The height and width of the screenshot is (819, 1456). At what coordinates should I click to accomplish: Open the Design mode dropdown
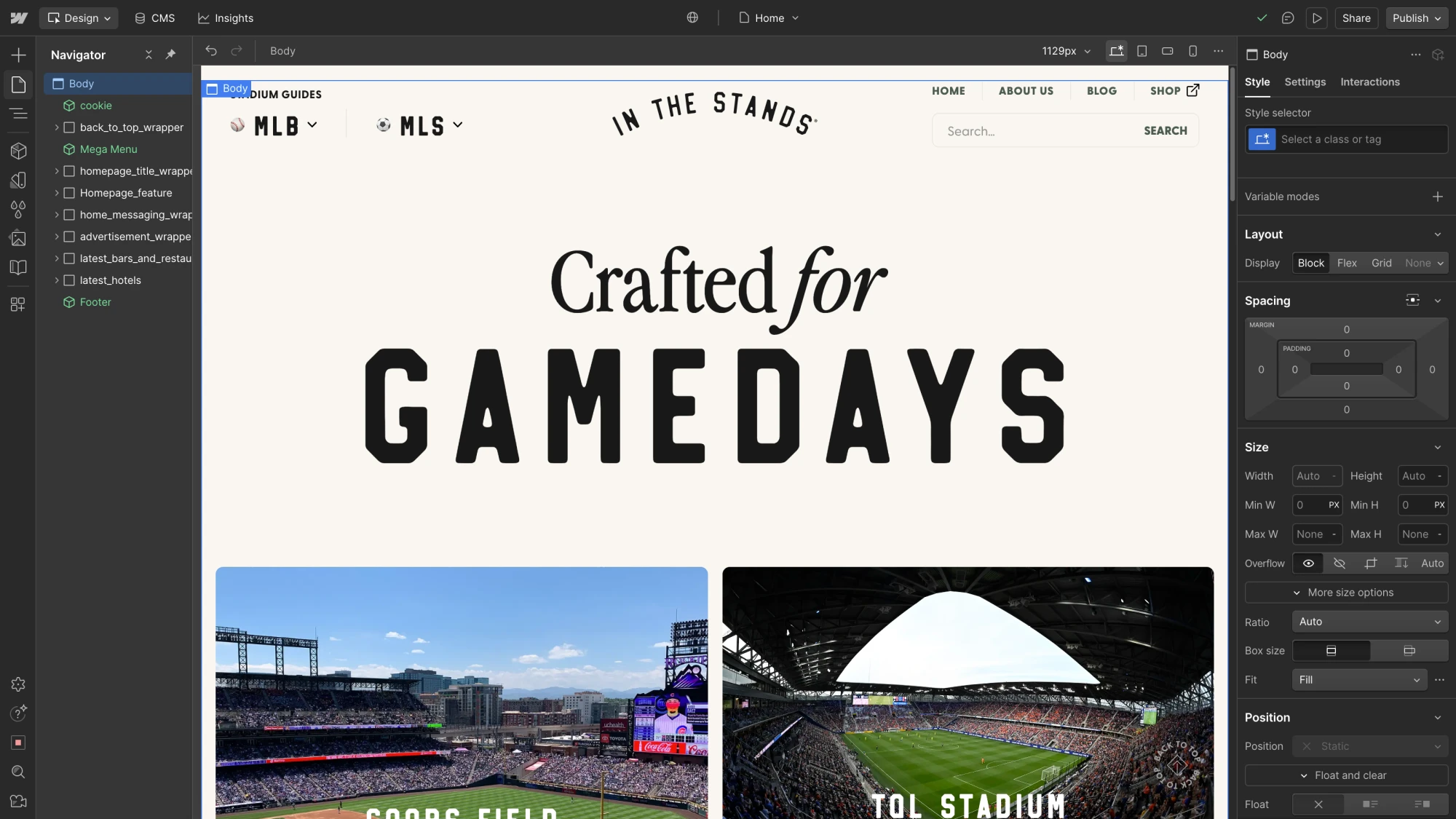(x=79, y=18)
